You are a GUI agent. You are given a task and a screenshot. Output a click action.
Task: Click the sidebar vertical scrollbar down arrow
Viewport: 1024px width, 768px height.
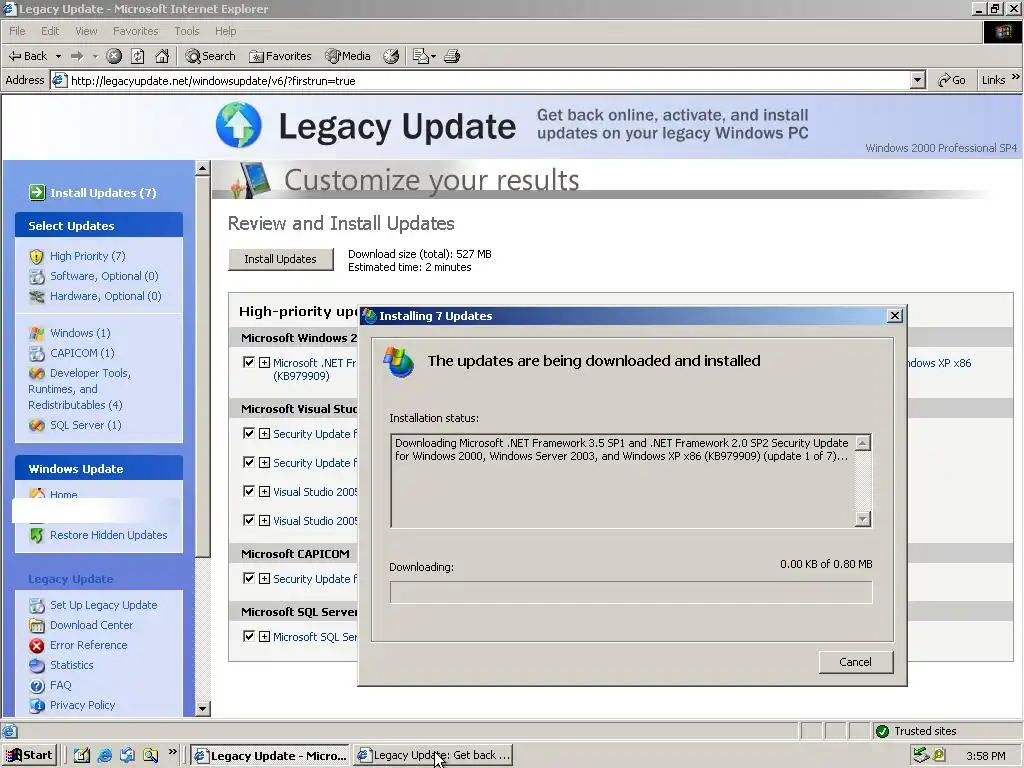(x=202, y=709)
